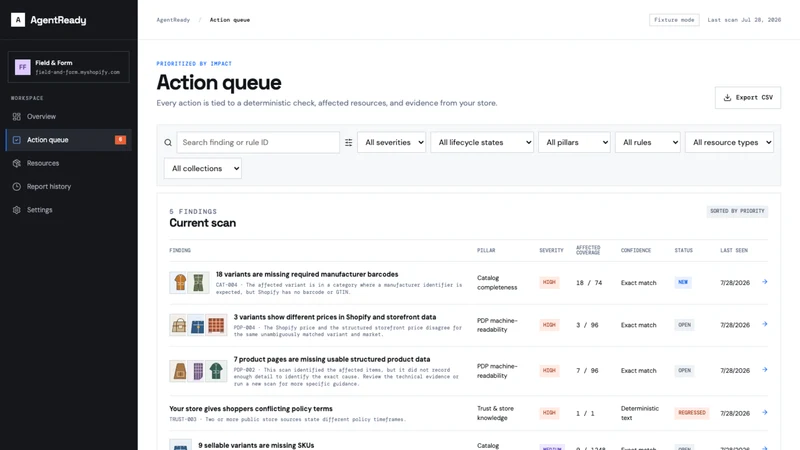Image resolution: width=800 pixels, height=450 pixels.
Task: Click the Finding column header
Action: (x=180, y=251)
